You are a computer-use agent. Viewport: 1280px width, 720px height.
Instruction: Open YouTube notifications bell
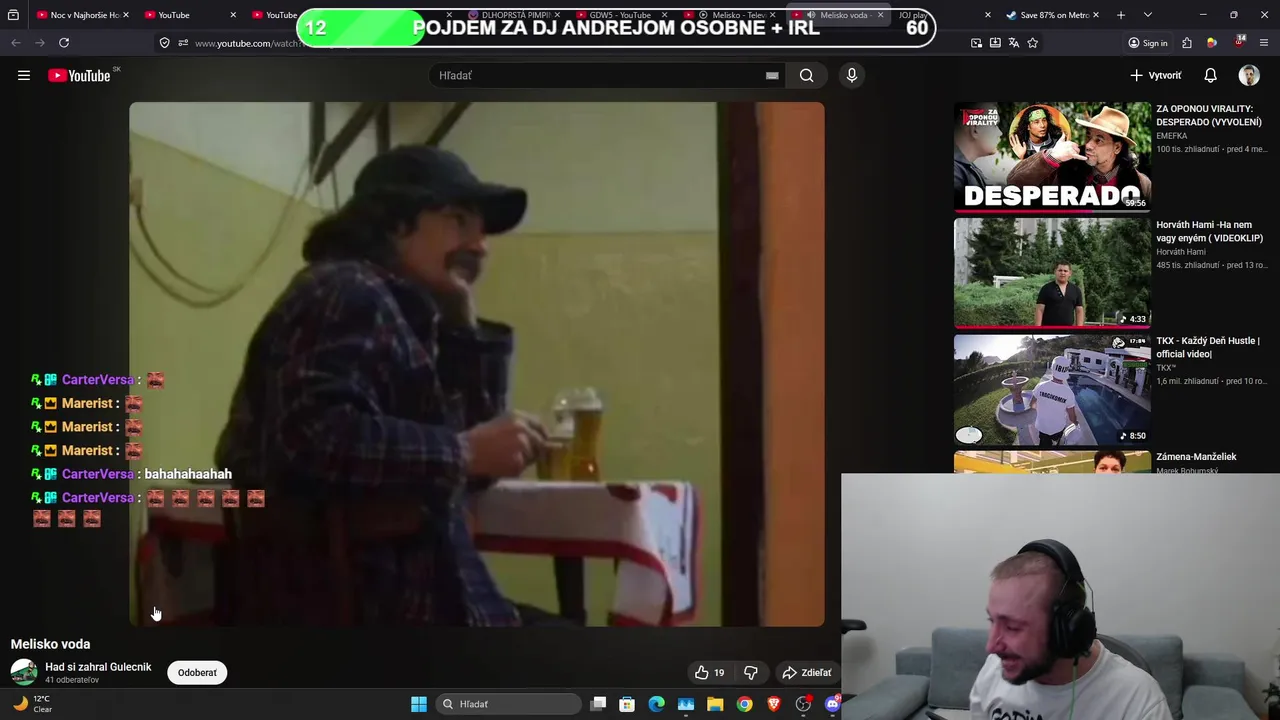1210,75
